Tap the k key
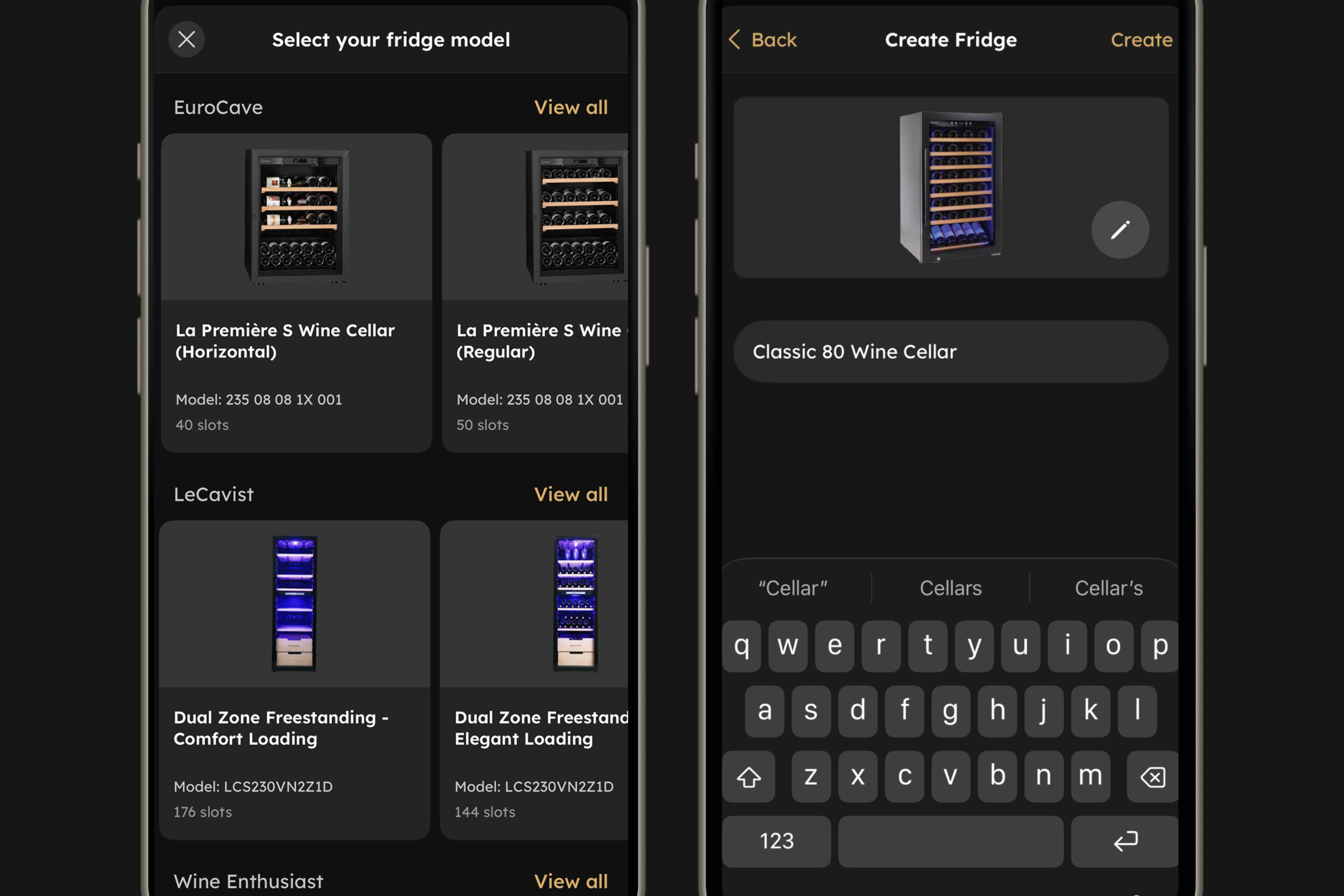1344x896 pixels. pyautogui.click(x=1091, y=711)
